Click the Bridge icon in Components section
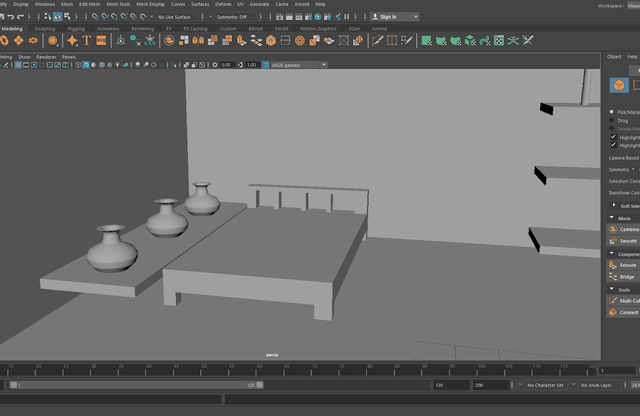640x416 pixels. coord(613,276)
